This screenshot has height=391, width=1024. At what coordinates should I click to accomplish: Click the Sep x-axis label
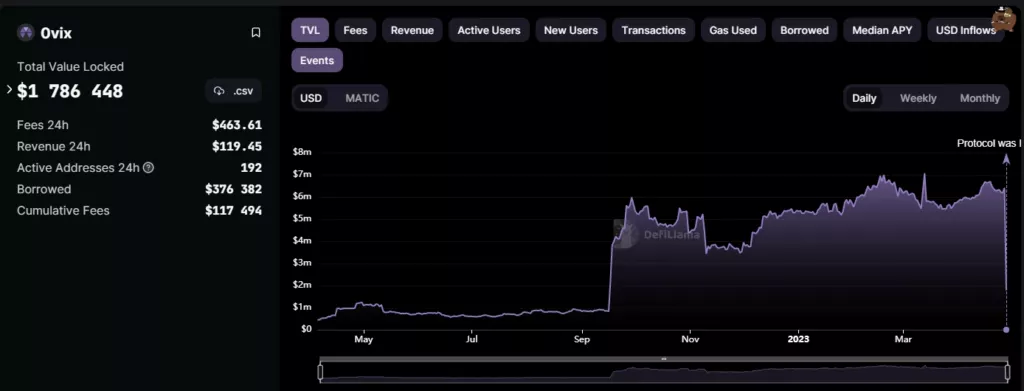point(581,339)
